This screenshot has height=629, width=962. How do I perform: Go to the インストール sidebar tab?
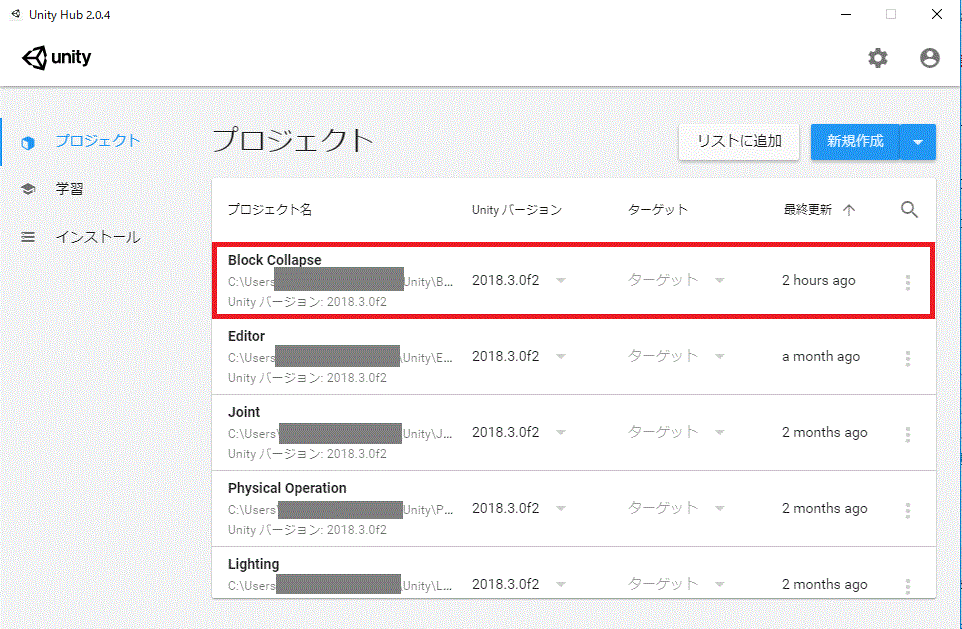pos(97,237)
